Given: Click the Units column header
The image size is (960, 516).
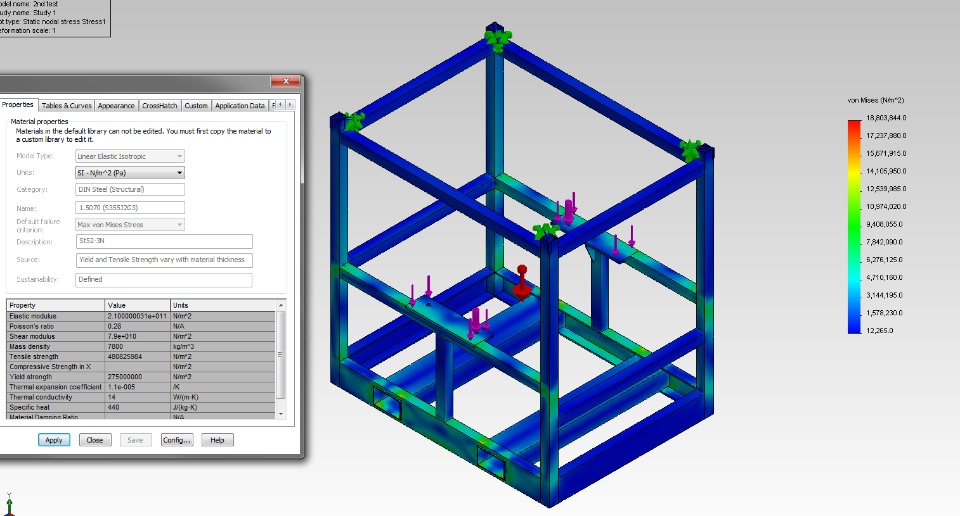Looking at the screenshot, I should [x=223, y=305].
